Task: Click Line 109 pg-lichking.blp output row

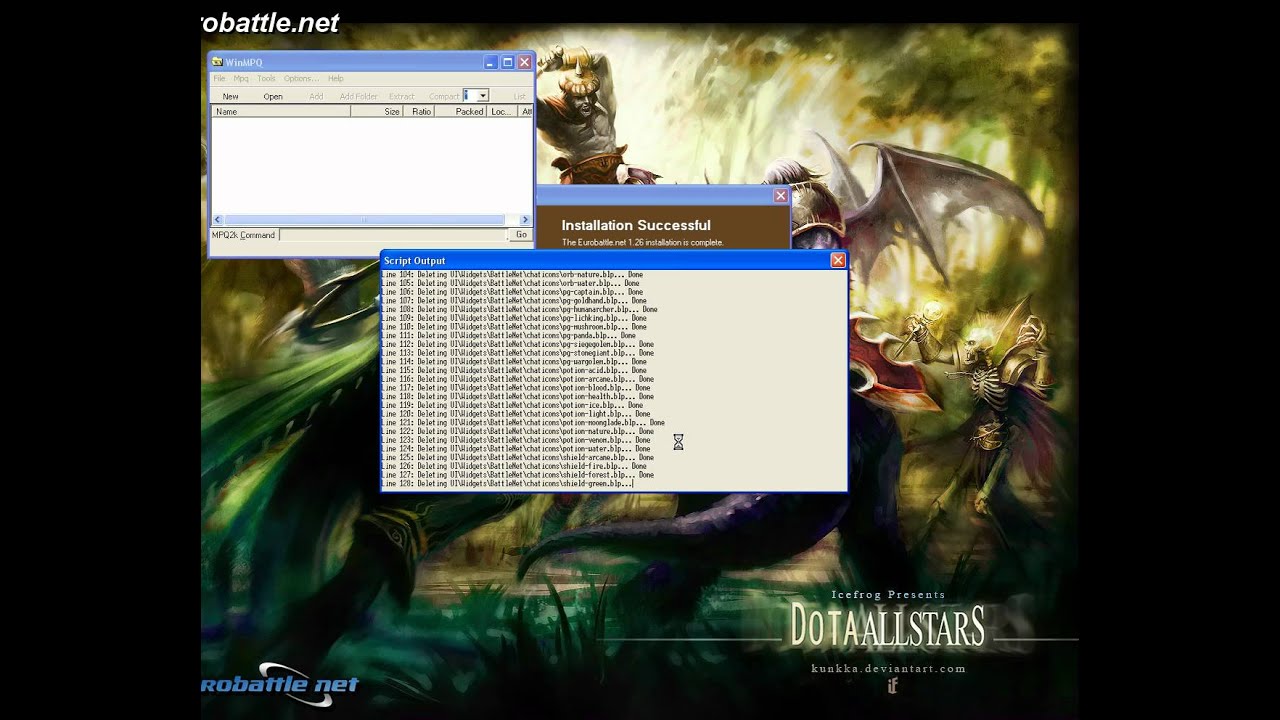Action: tap(512, 318)
